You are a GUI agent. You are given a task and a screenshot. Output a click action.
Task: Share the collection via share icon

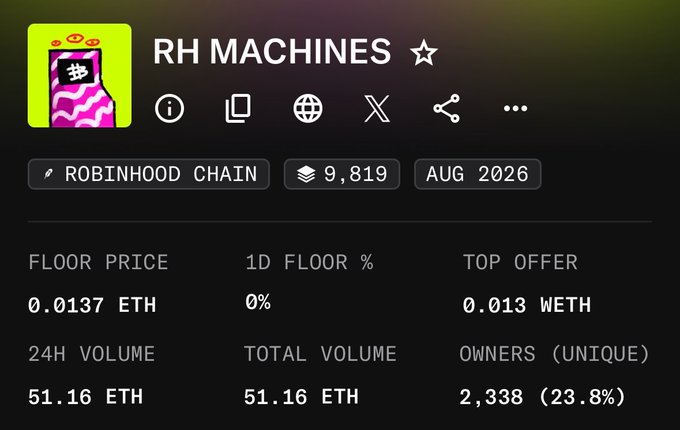(446, 108)
